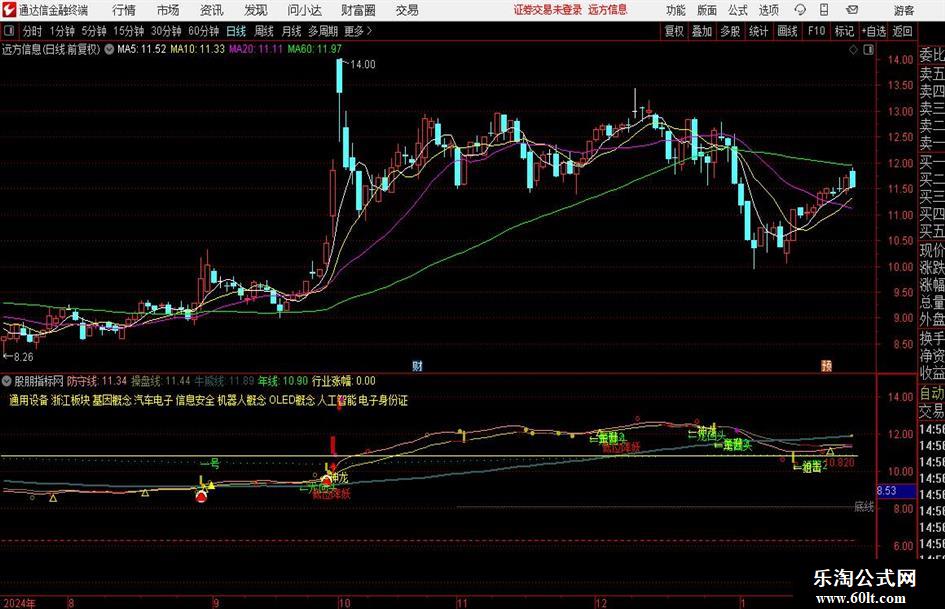Click the 游客 guest account label

(903, 10)
